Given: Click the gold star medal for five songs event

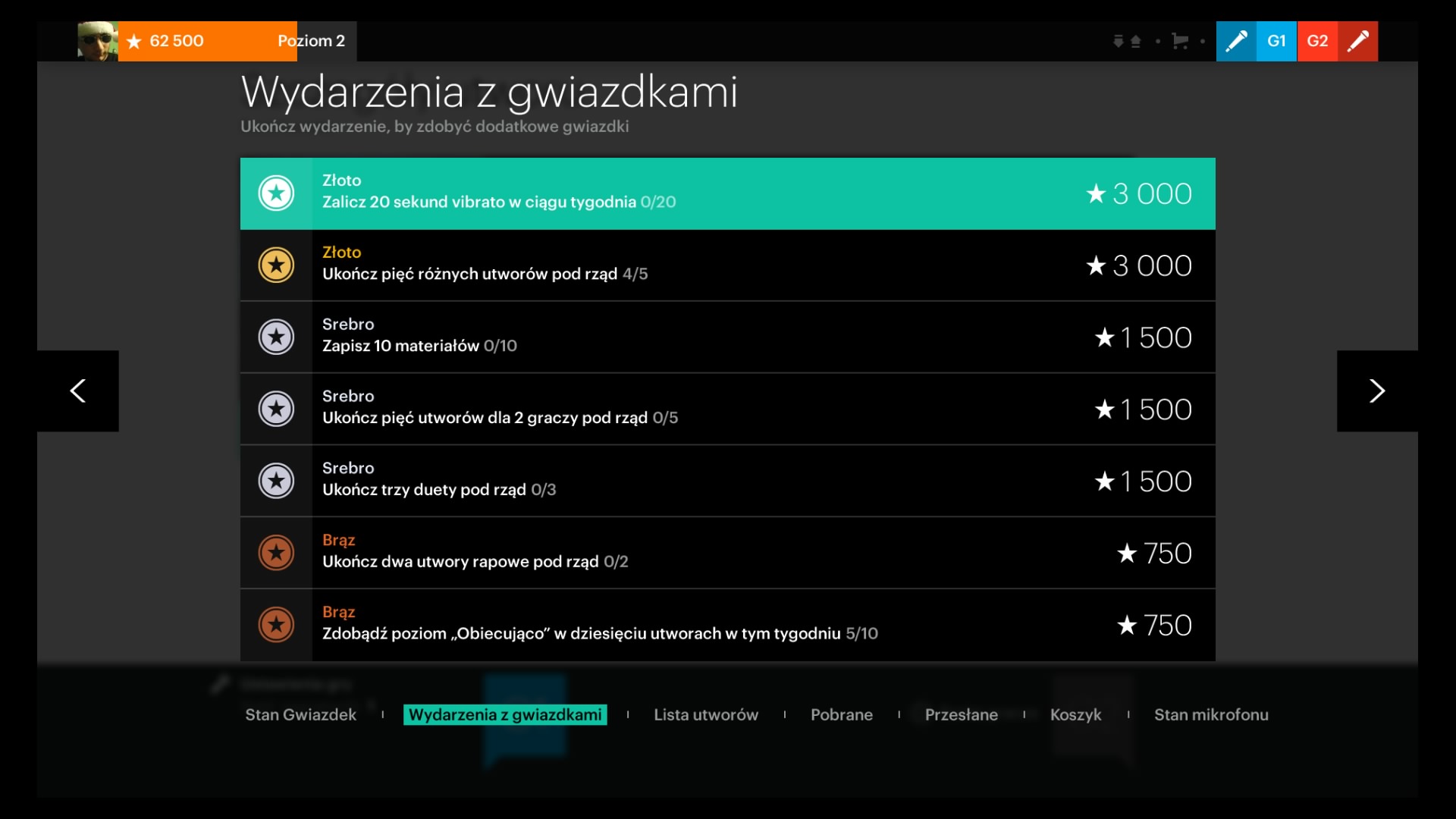Looking at the screenshot, I should [x=276, y=265].
